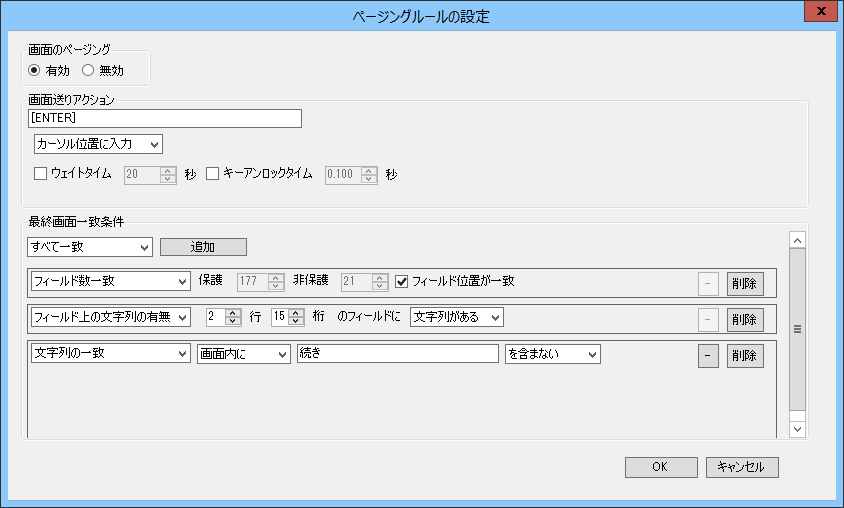Decrease the 桁 column number spinner
This screenshot has width=844, height=508.
296,321
